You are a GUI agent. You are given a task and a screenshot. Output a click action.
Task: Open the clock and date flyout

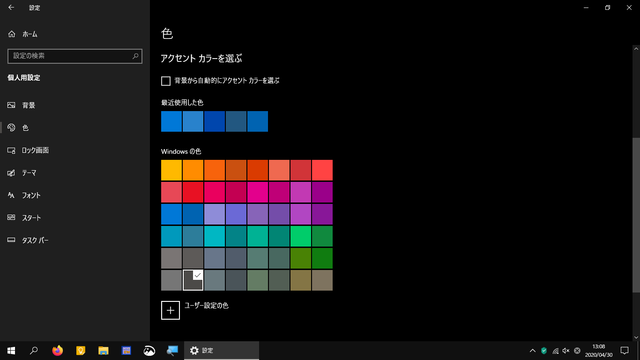coord(599,351)
